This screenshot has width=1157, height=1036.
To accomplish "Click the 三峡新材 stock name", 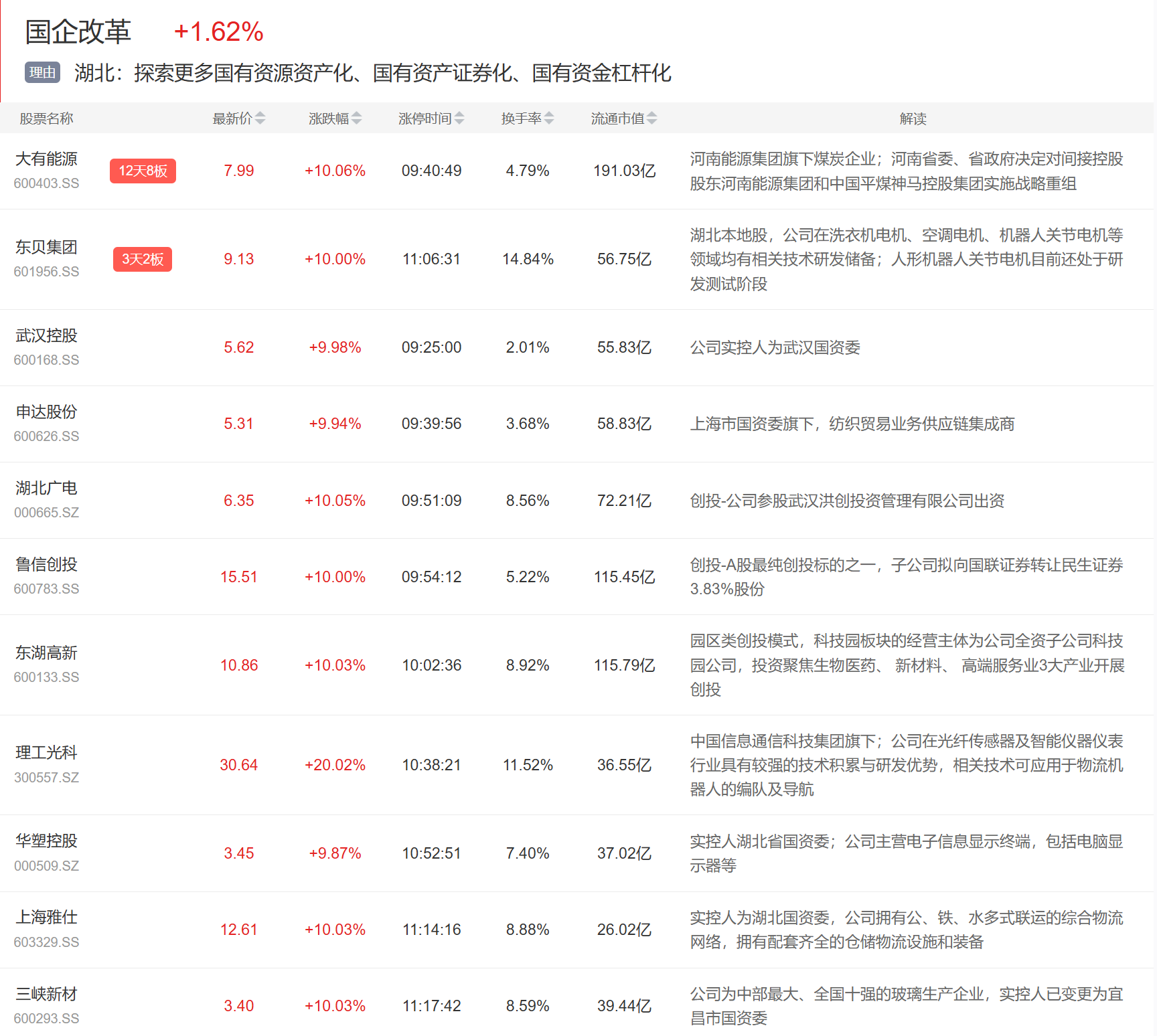I will click(x=46, y=995).
